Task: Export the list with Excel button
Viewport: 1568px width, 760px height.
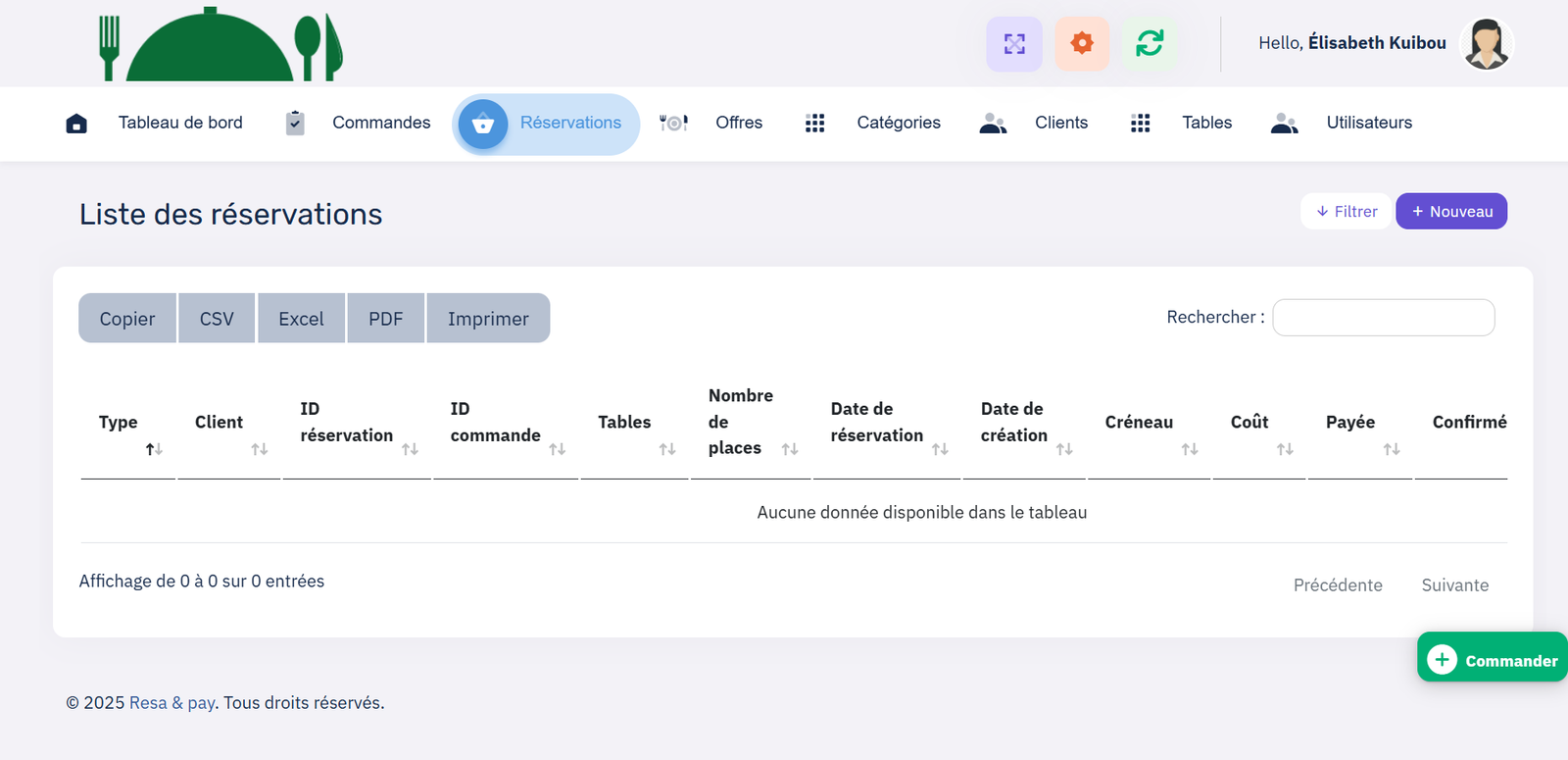Action: point(301,319)
